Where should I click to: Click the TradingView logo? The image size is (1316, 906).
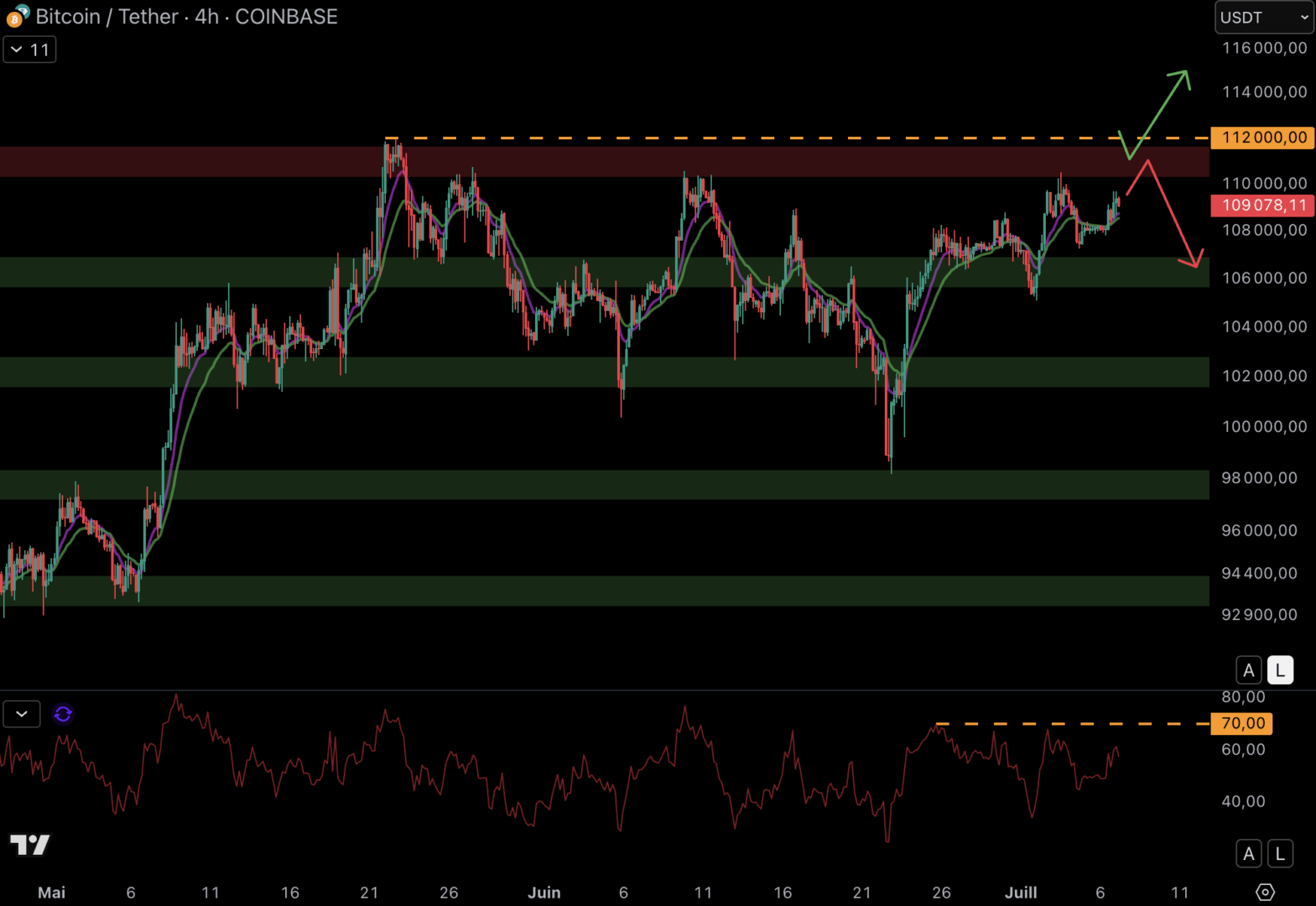(x=29, y=845)
